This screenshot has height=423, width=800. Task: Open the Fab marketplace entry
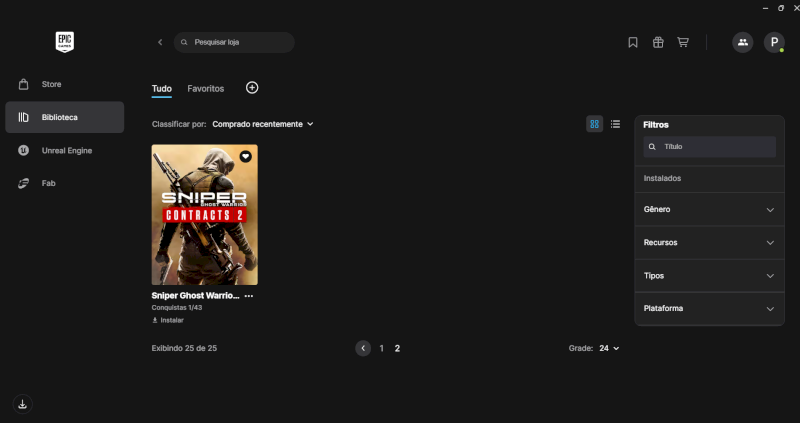point(65,183)
